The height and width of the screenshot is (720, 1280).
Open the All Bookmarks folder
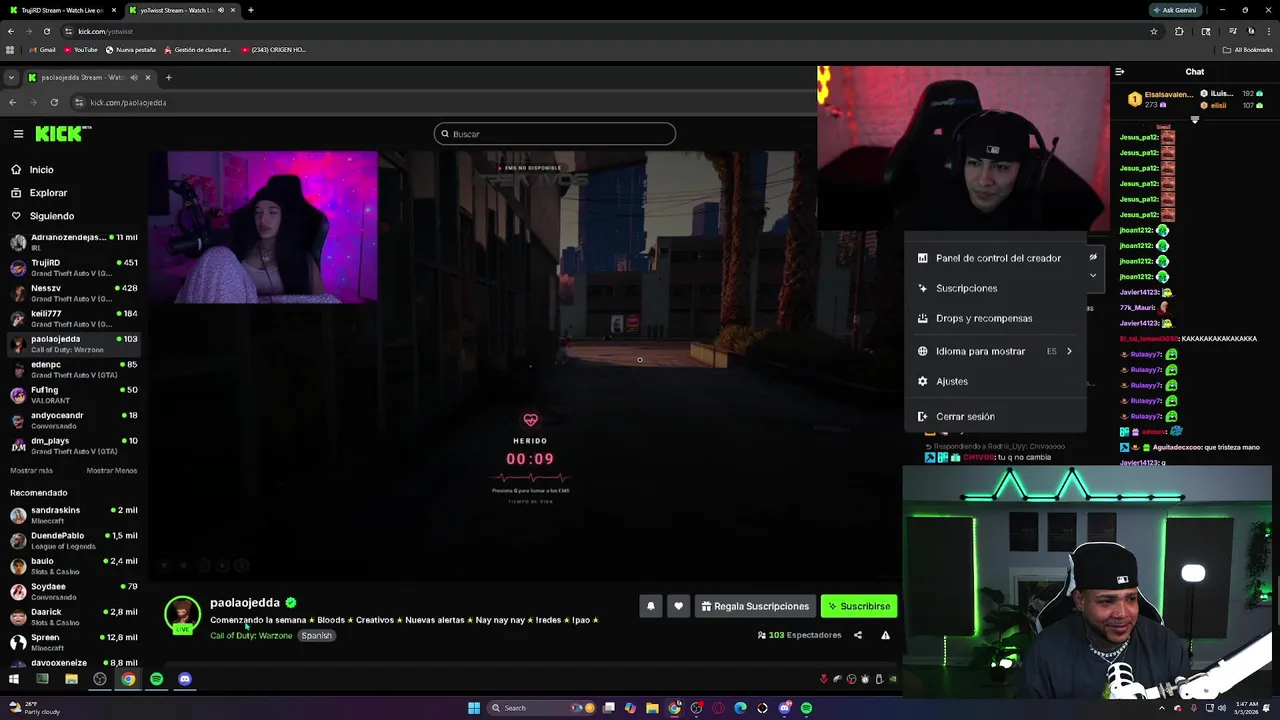pyautogui.click(x=1248, y=49)
